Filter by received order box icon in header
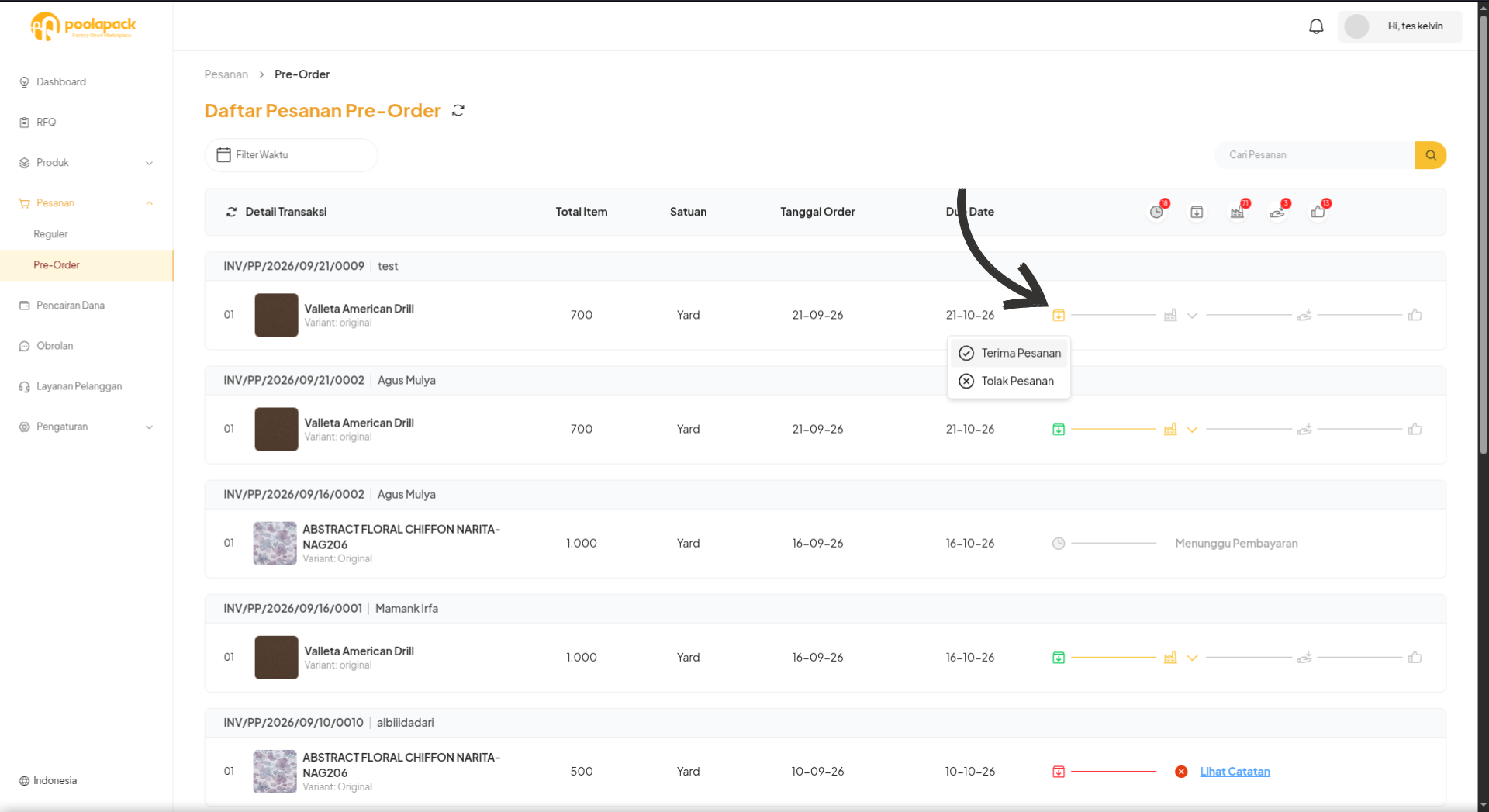 click(1197, 212)
